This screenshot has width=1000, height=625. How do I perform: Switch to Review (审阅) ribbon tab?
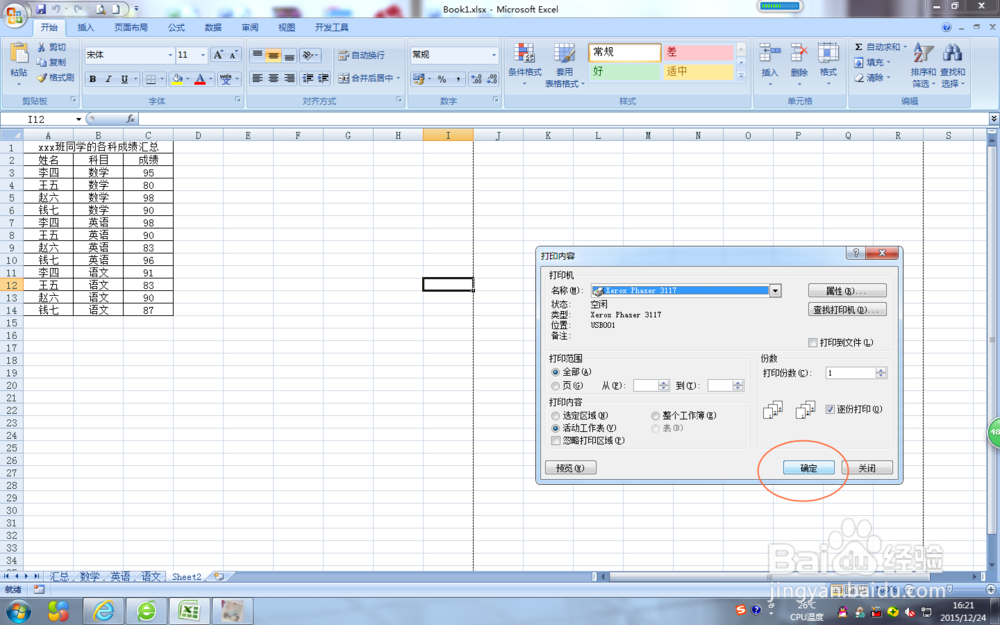(x=250, y=27)
